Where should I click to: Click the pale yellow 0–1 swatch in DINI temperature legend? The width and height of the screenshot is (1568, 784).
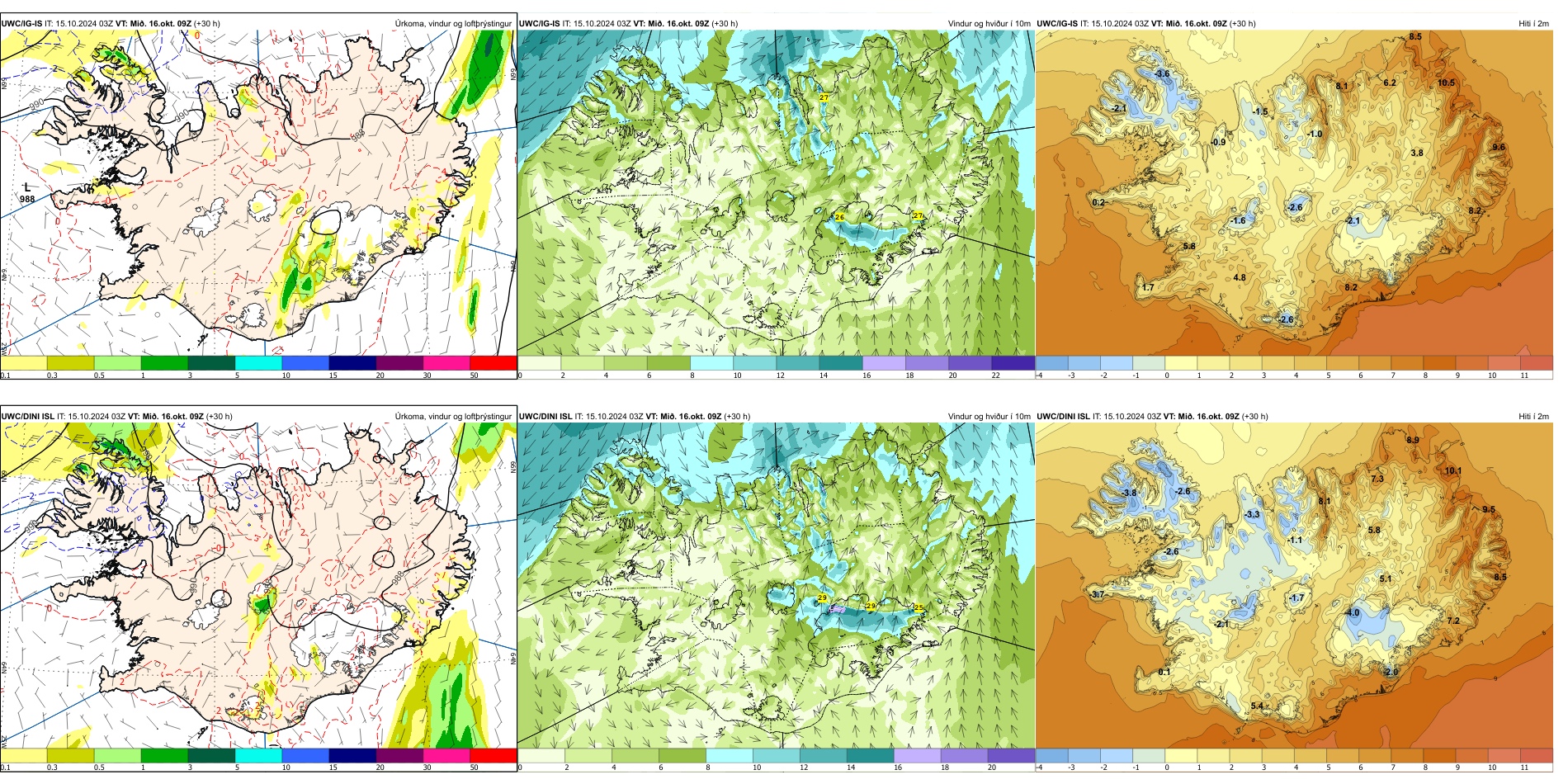click(x=1181, y=755)
